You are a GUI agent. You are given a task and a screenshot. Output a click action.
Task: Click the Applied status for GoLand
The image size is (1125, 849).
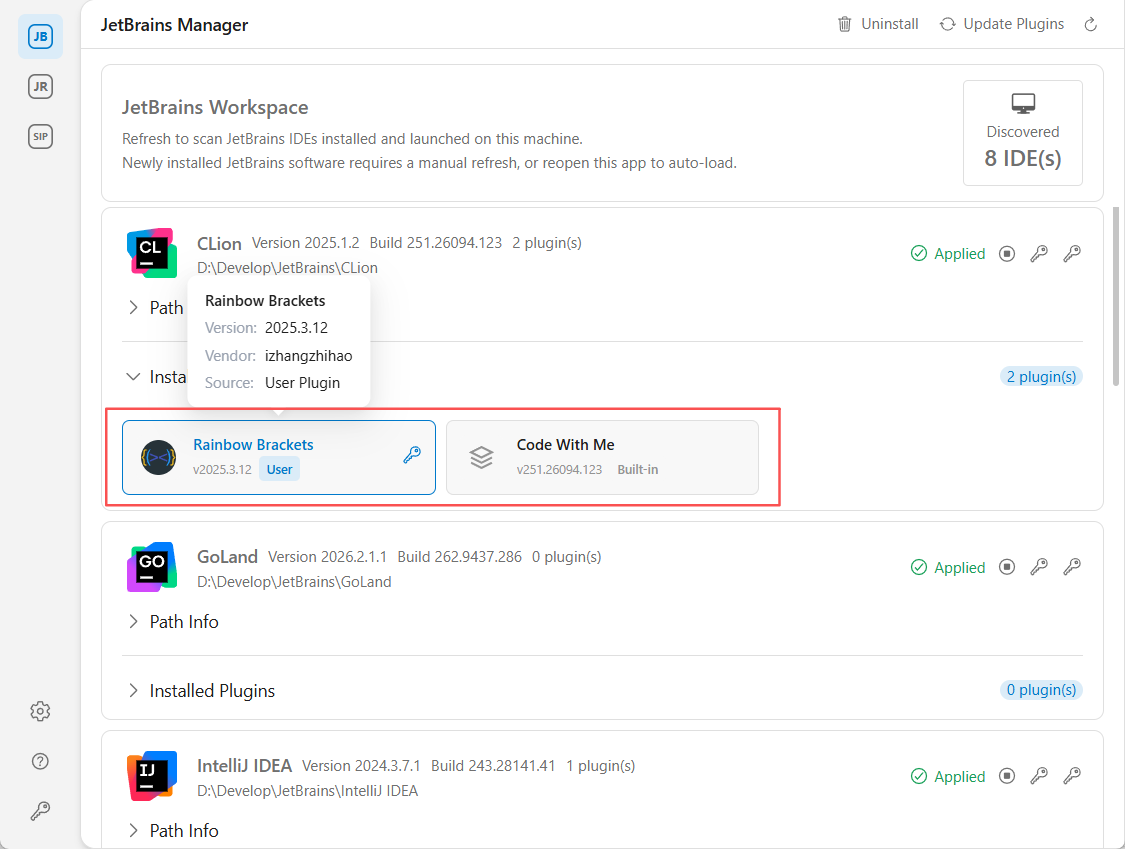tap(948, 568)
